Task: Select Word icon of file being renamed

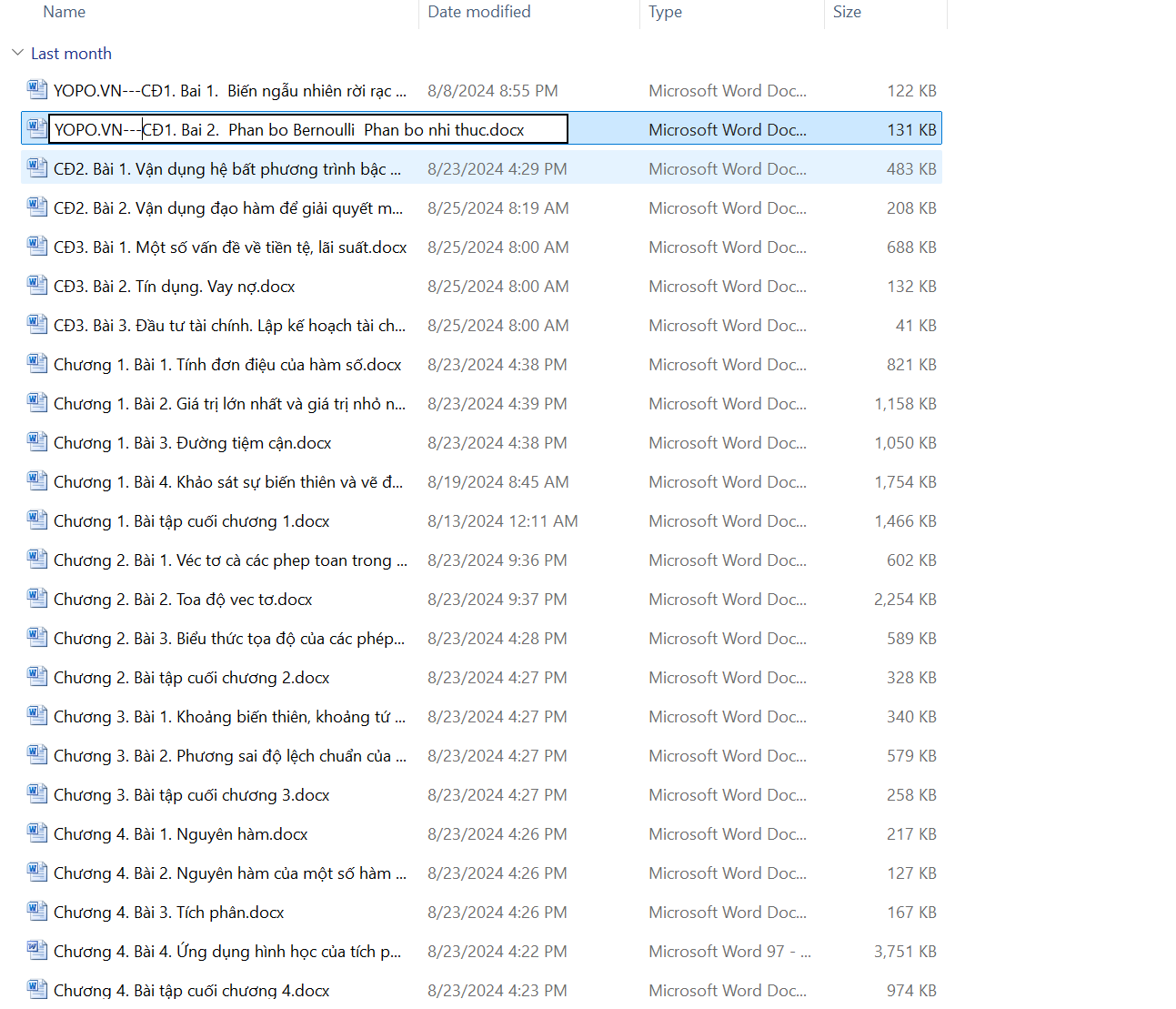Action: click(37, 128)
